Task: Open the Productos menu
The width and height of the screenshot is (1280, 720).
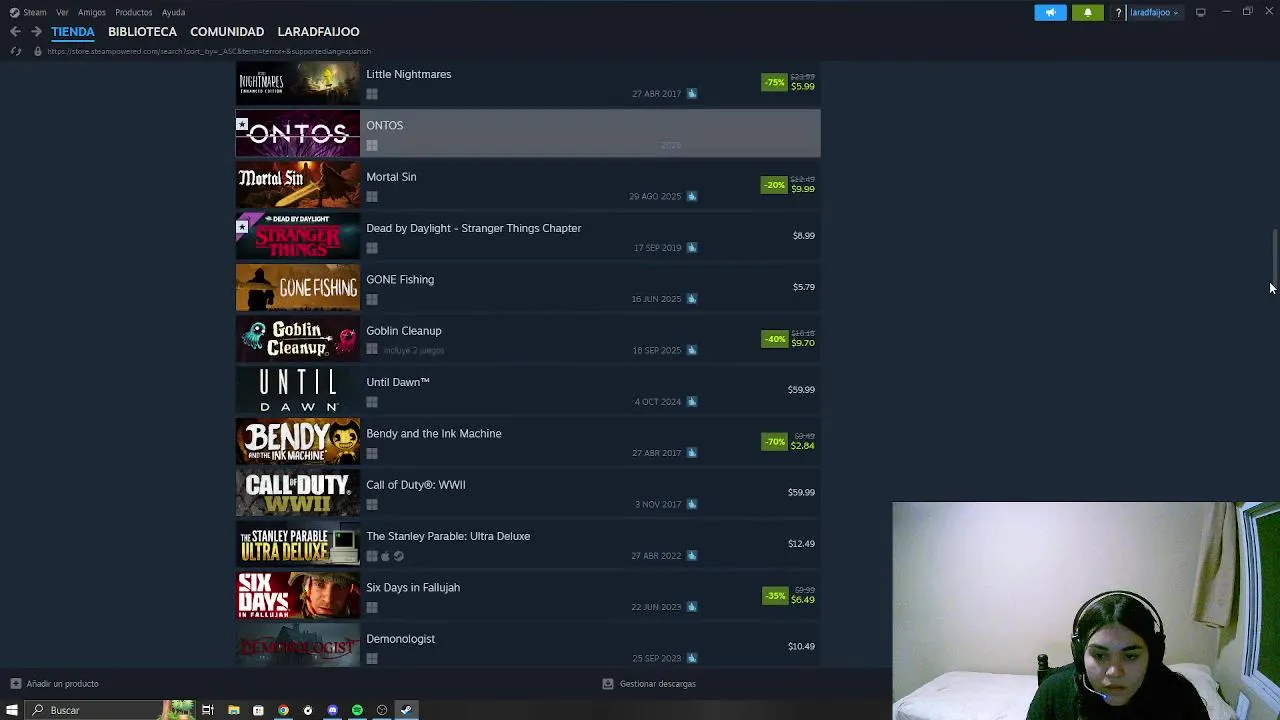Action: [133, 12]
